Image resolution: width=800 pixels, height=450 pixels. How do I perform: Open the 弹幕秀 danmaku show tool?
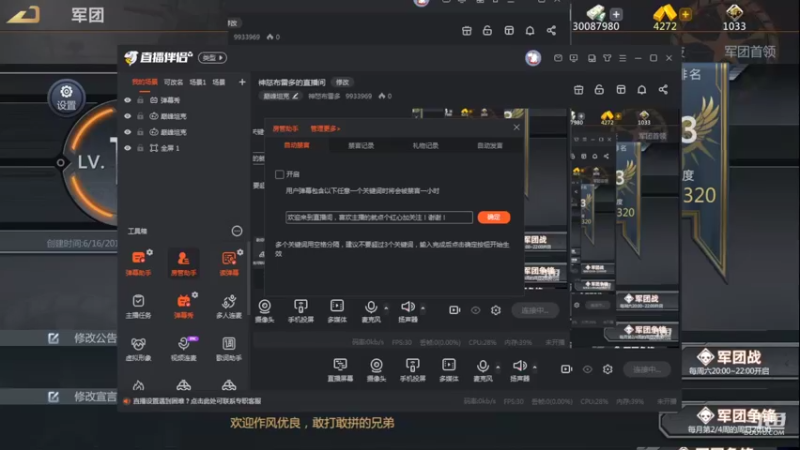184,307
